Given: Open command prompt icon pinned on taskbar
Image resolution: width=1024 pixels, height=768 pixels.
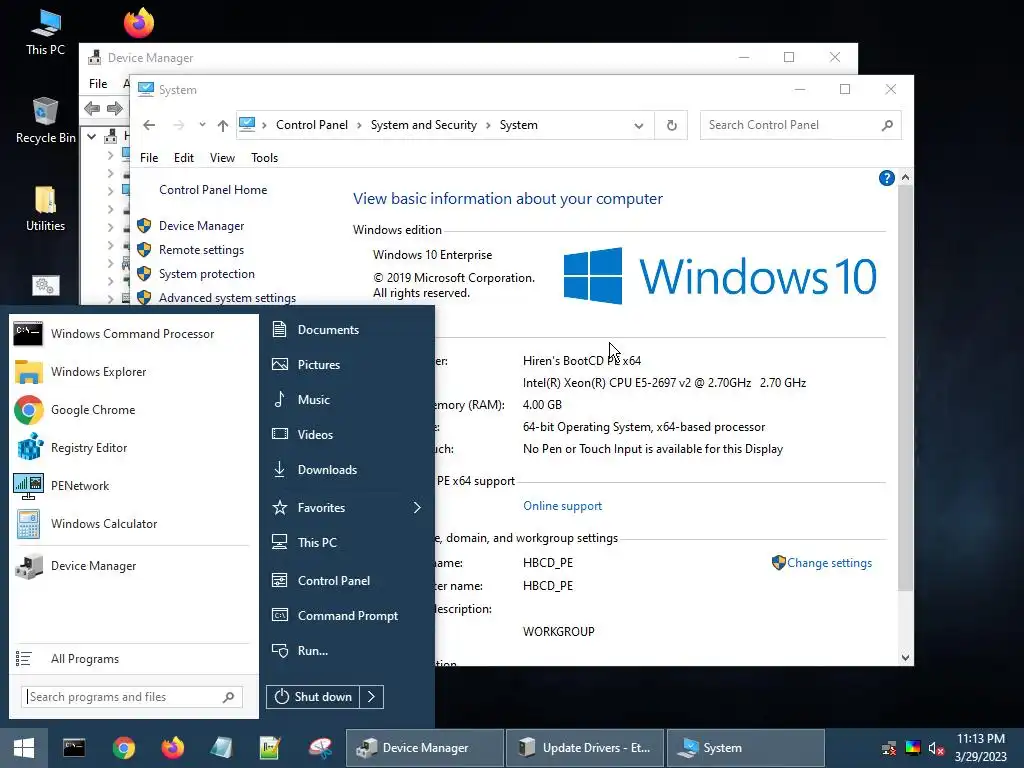Looking at the screenshot, I should pos(74,748).
